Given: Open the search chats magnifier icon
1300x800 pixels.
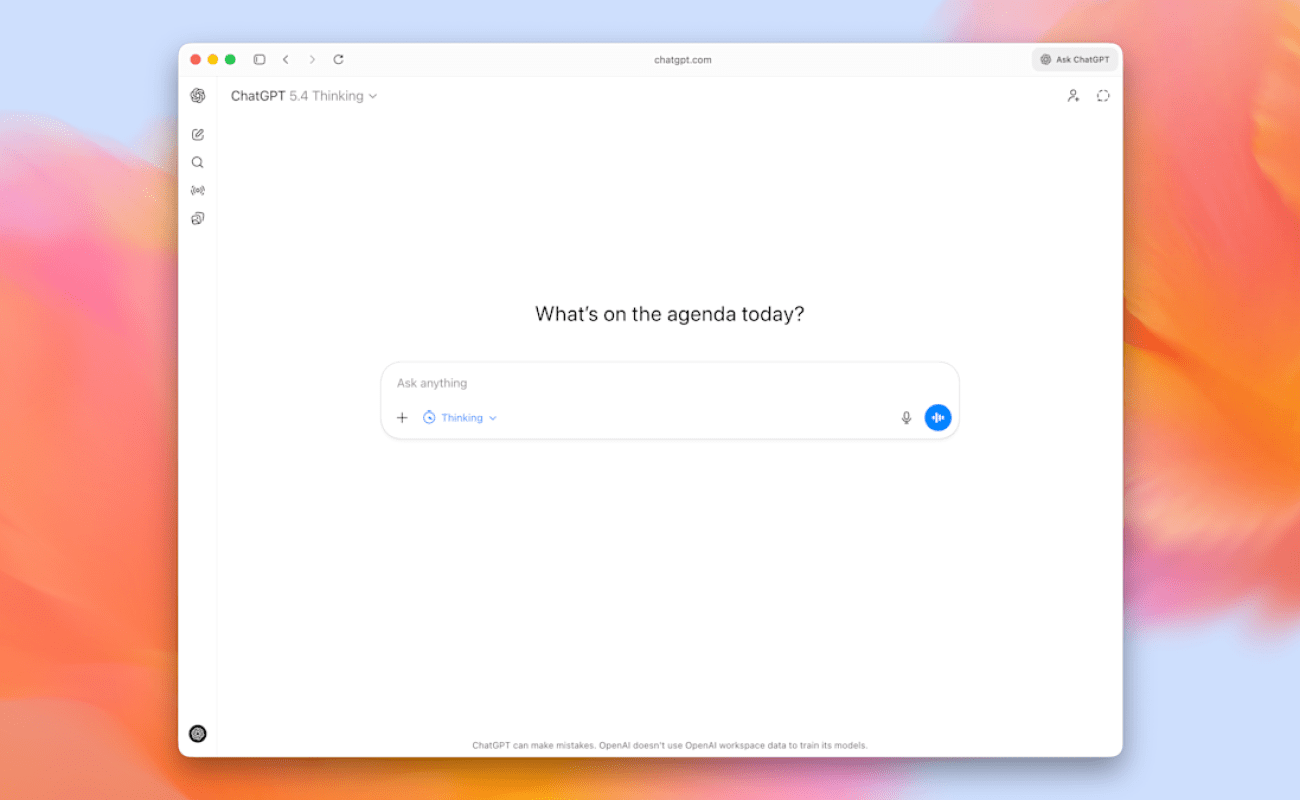Looking at the screenshot, I should (198, 162).
